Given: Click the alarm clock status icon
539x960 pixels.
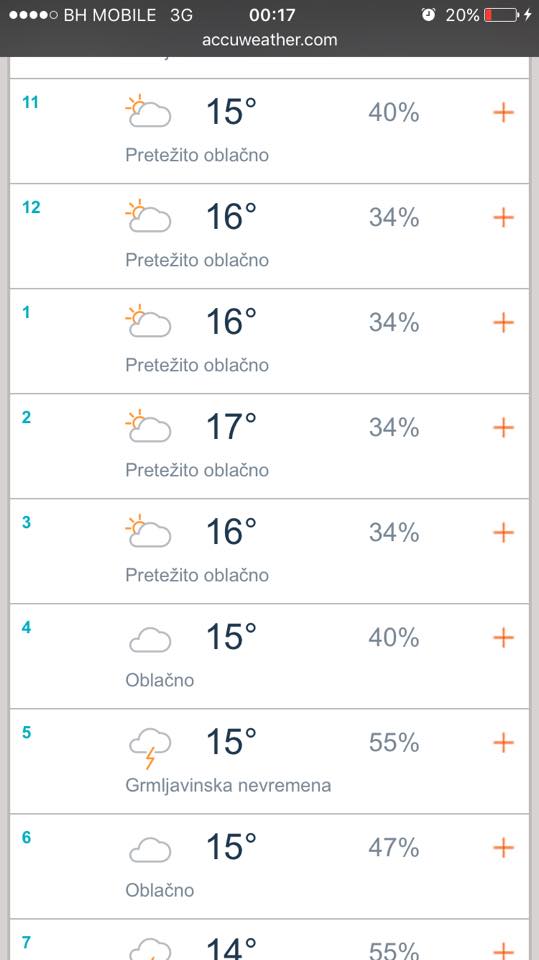Looking at the screenshot, I should [429, 15].
